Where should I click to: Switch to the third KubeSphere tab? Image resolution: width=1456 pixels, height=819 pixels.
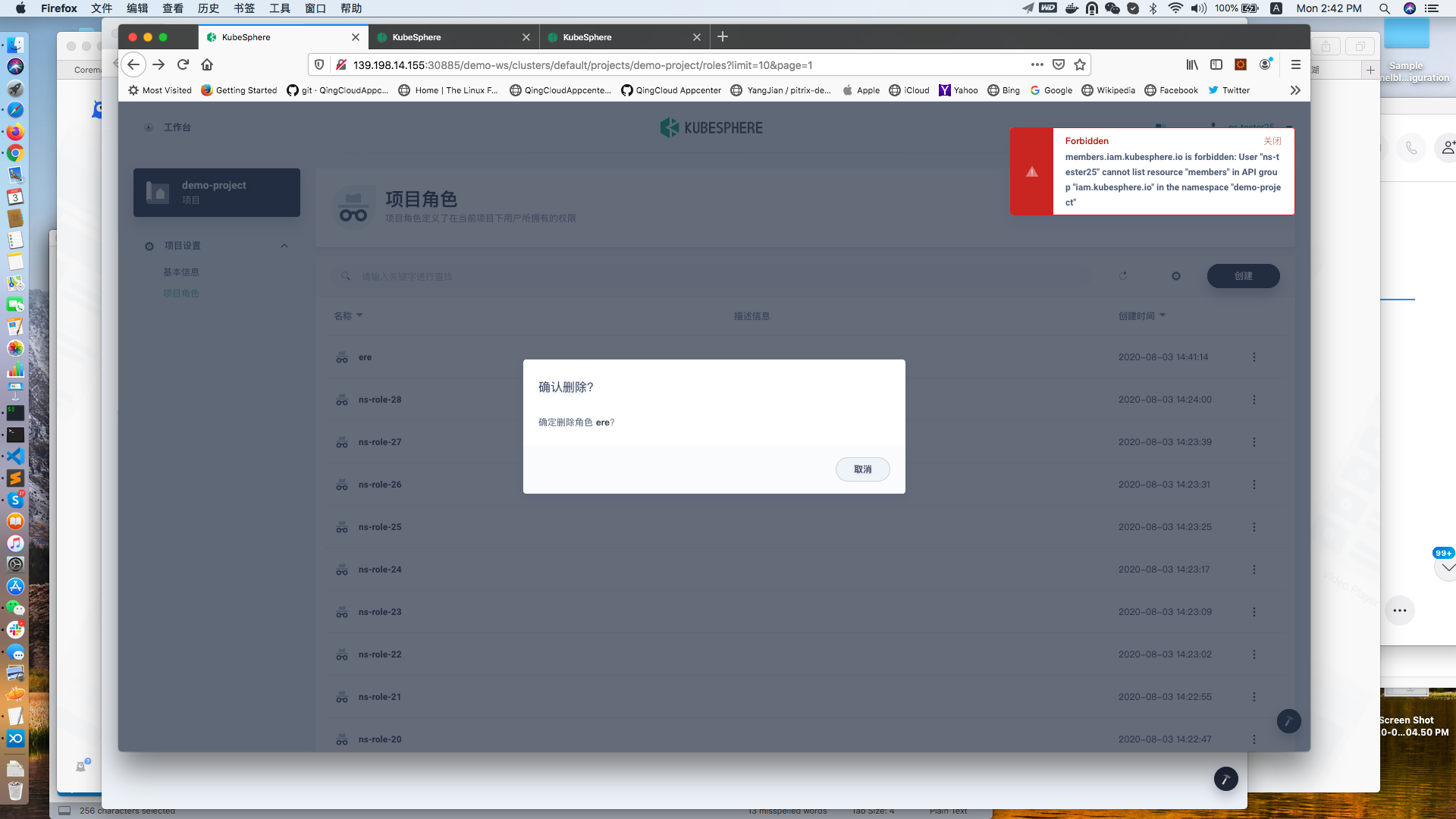click(624, 36)
